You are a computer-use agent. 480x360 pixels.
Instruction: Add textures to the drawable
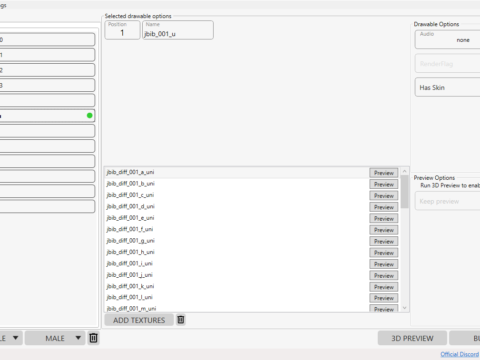[x=139, y=320]
